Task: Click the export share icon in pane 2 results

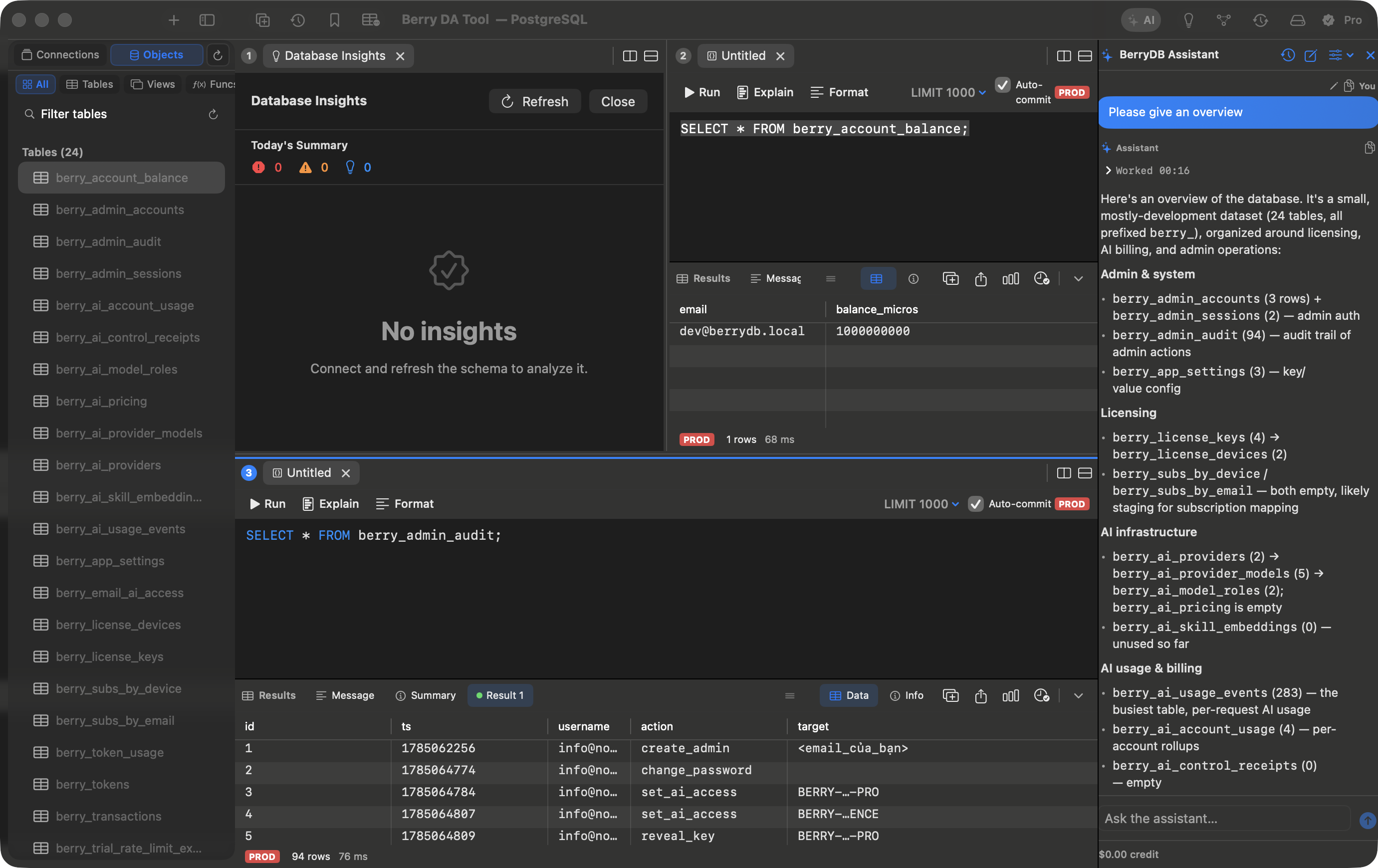Action: pyautogui.click(x=980, y=279)
